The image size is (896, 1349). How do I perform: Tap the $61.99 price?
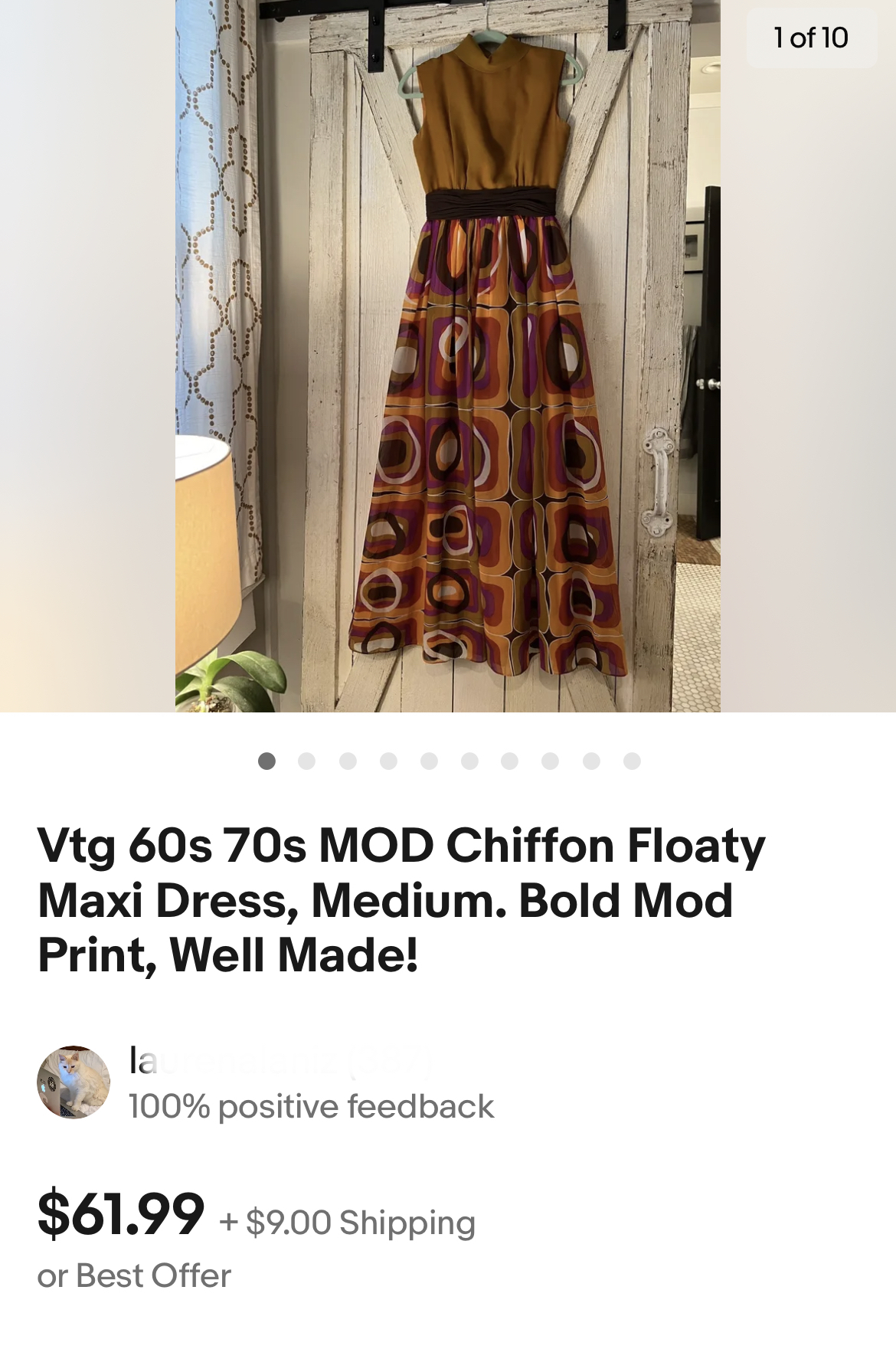121,1213
